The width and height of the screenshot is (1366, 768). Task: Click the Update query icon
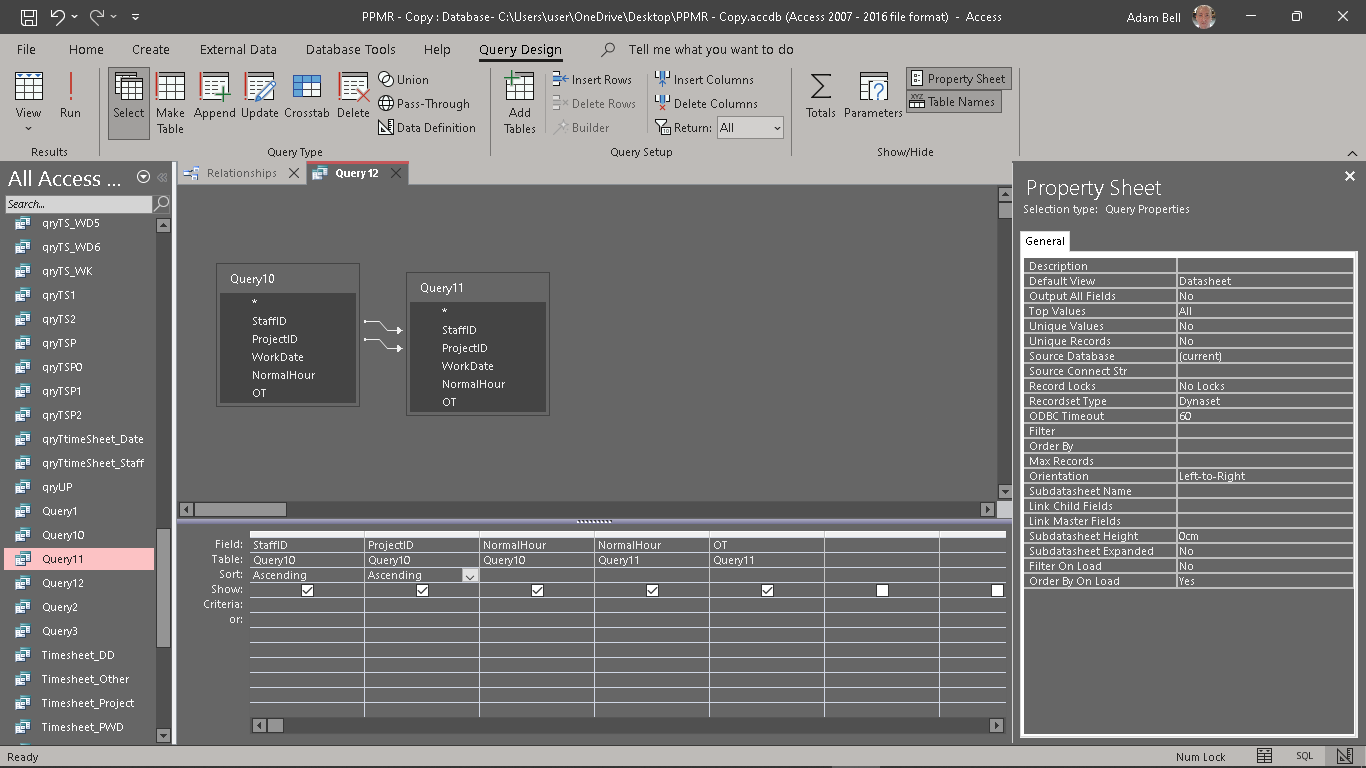(260, 97)
